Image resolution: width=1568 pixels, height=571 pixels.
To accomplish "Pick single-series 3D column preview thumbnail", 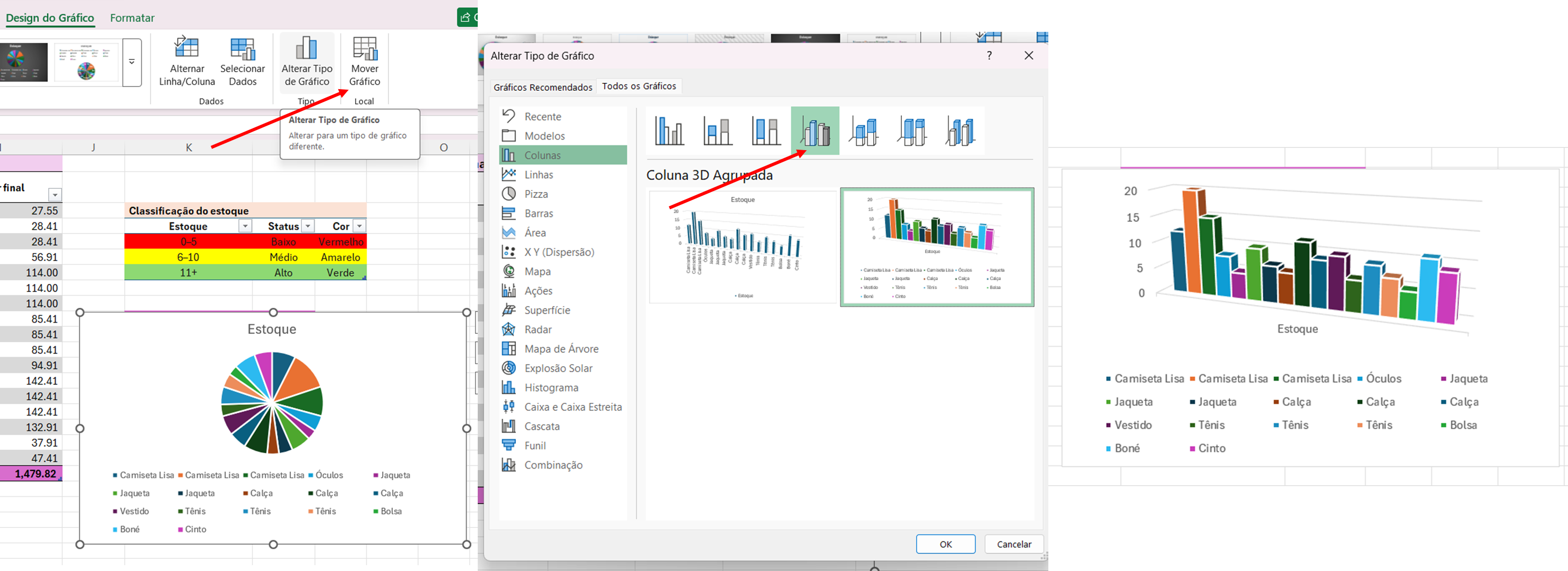I will [743, 247].
